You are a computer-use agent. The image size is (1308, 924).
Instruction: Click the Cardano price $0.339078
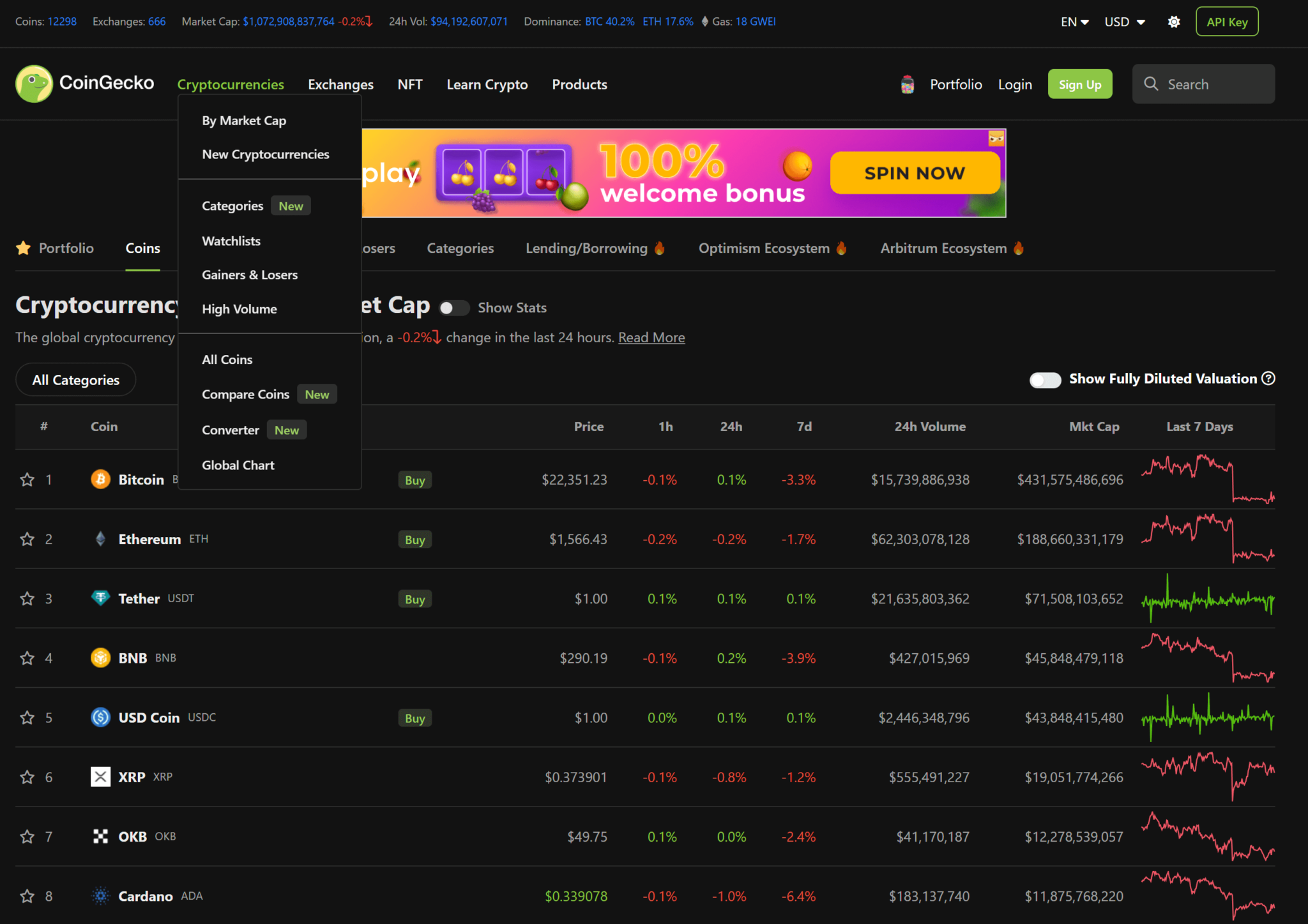(x=576, y=897)
